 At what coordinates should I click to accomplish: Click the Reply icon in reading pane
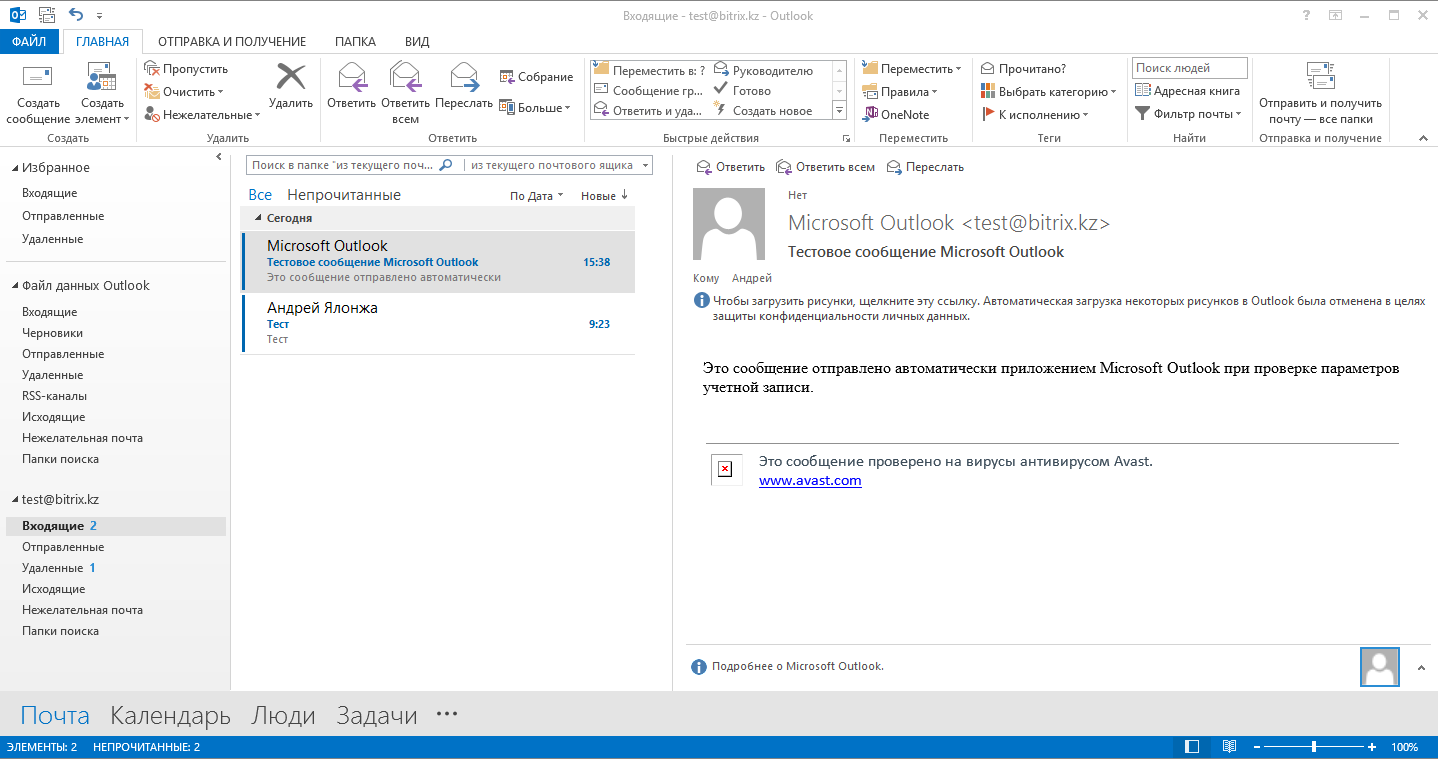pos(730,167)
